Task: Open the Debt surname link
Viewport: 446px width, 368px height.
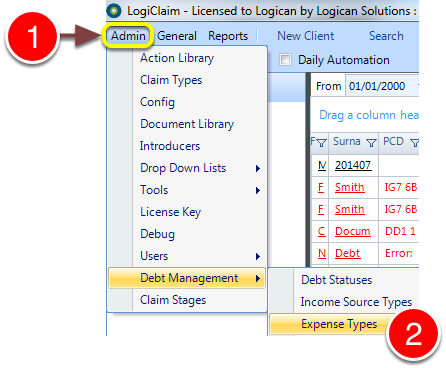Action: (347, 253)
